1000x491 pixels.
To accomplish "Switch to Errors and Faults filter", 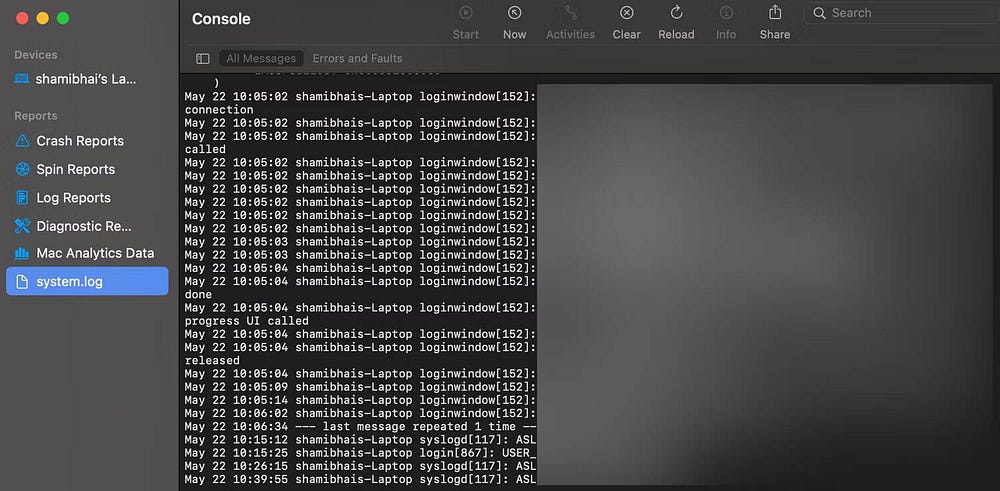I will (x=357, y=59).
